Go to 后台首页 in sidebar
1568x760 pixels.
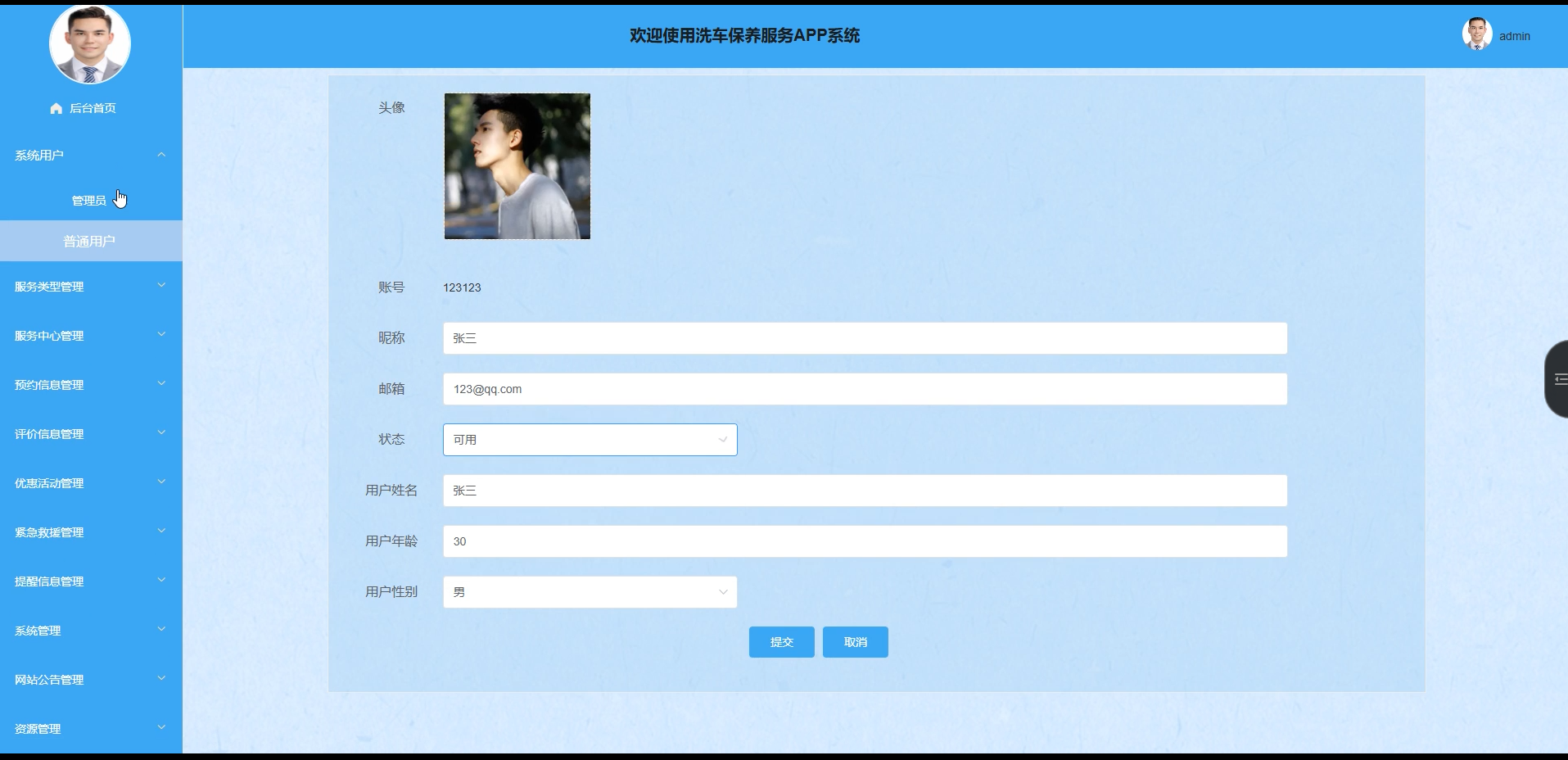[x=93, y=108]
